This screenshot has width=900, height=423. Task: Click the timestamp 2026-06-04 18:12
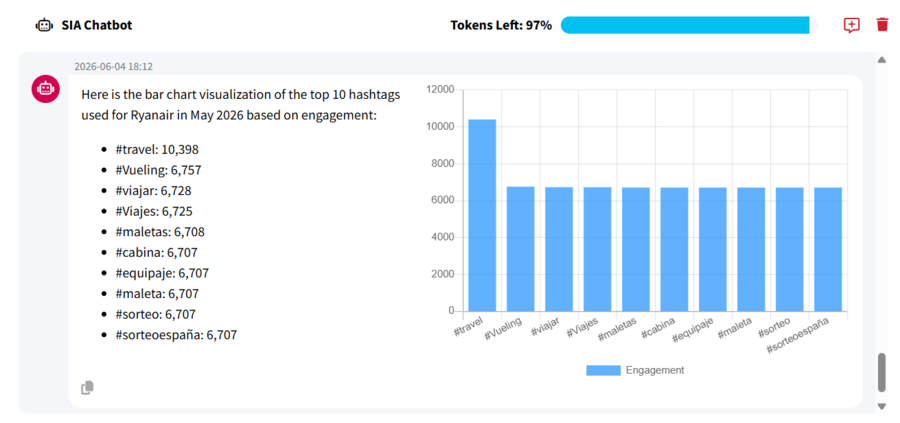tap(114, 67)
